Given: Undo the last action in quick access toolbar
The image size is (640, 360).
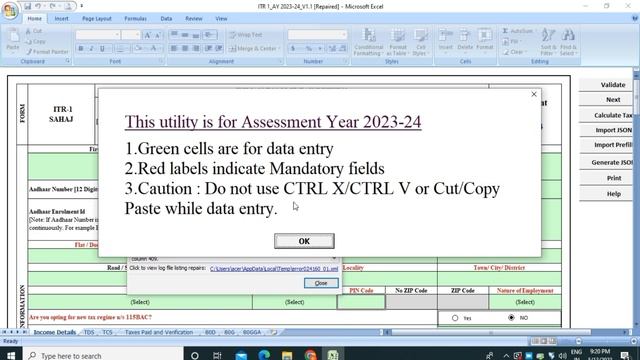Looking at the screenshot, I should point(38,6).
